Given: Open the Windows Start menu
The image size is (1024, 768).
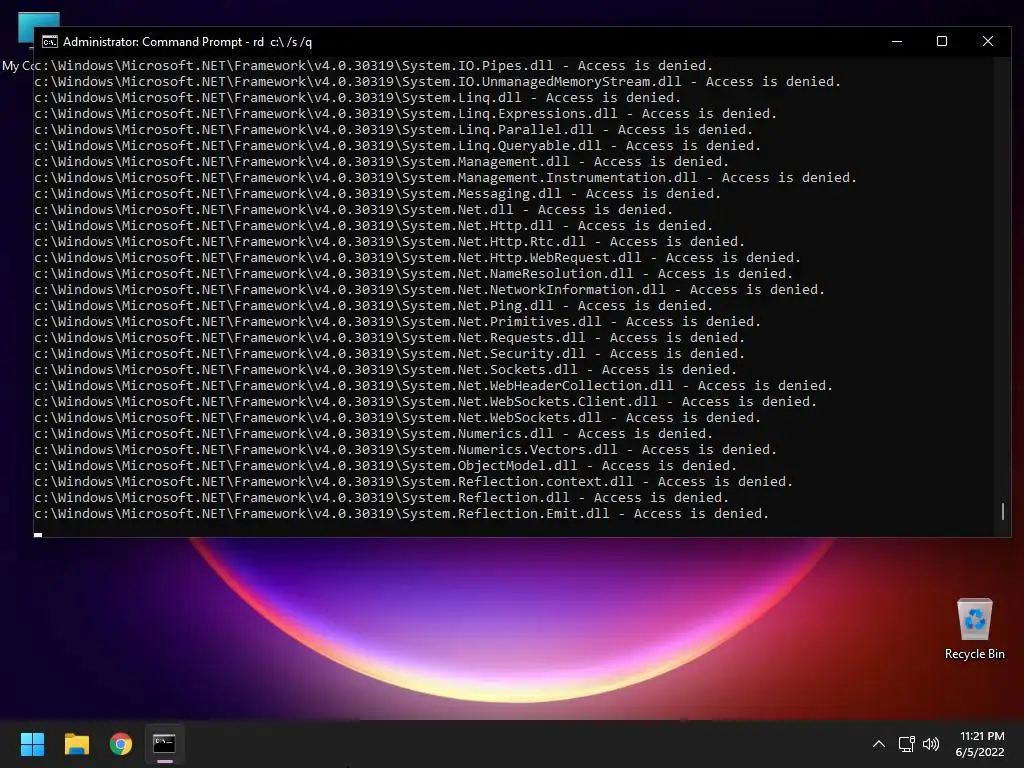Looking at the screenshot, I should (x=32, y=744).
